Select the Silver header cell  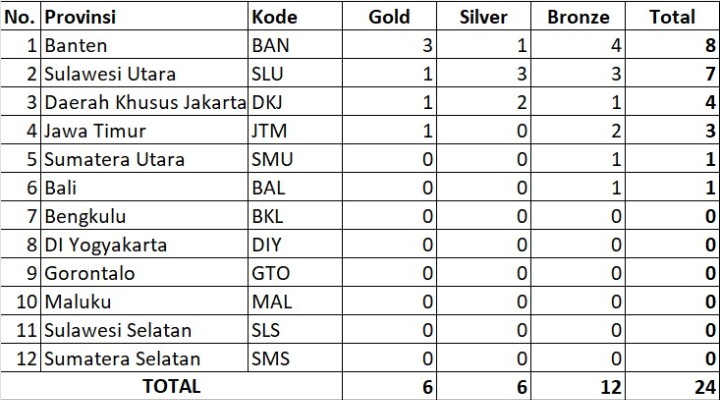[x=484, y=17]
